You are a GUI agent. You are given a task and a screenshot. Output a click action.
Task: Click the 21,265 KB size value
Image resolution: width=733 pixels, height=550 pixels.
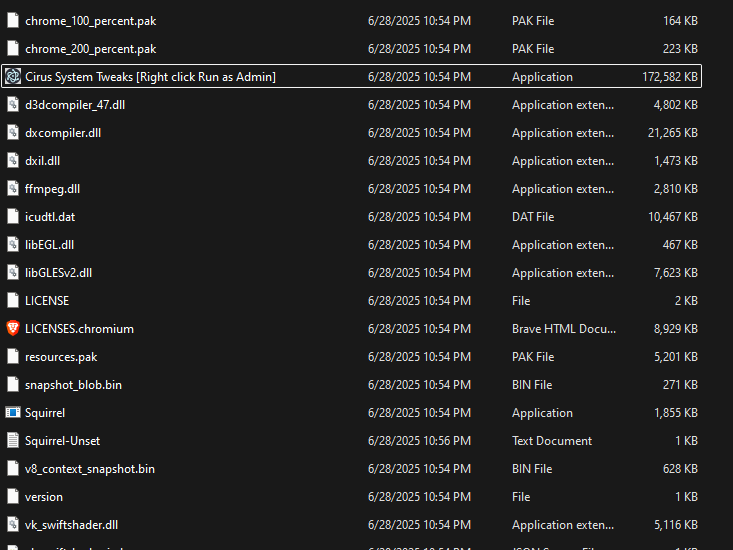pyautogui.click(x=673, y=133)
